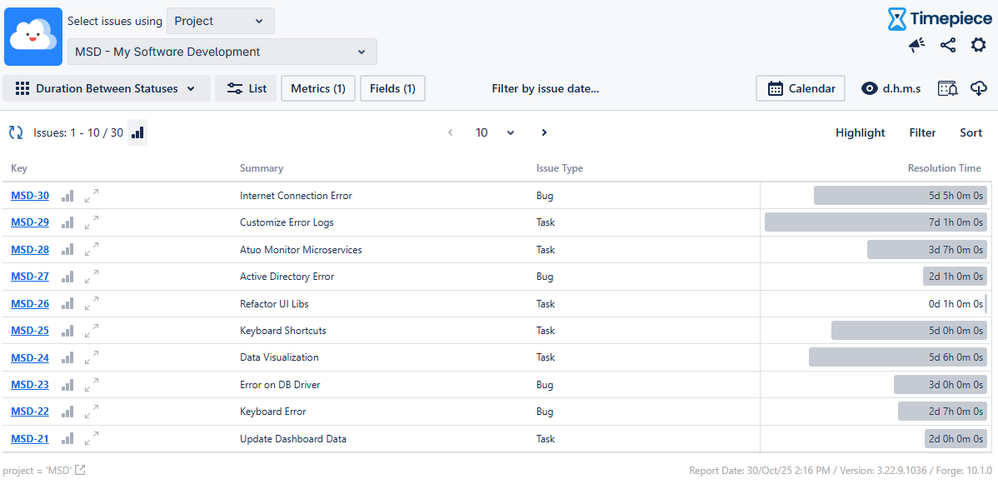Screen dimensions: 998x484
Task: Click the 7d 1h 0m 0s duration bar
Action: point(876,223)
